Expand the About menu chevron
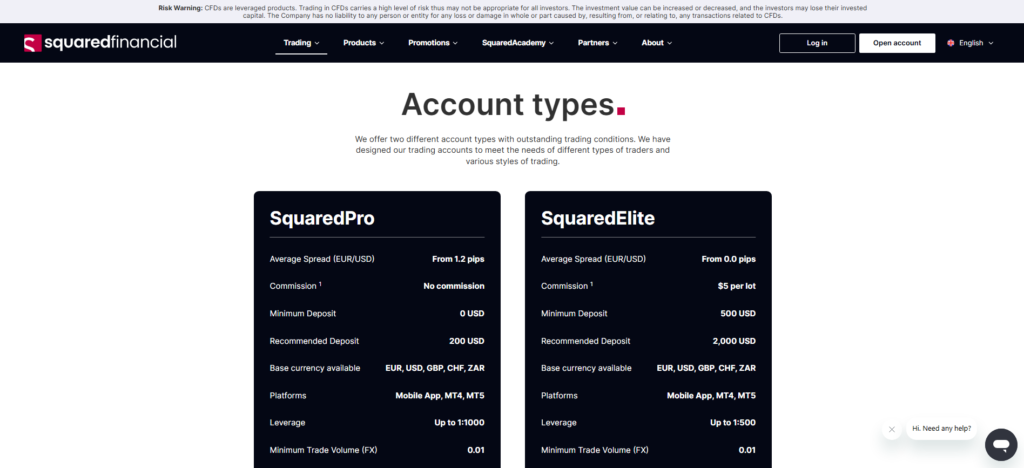1024x468 pixels. (x=669, y=43)
